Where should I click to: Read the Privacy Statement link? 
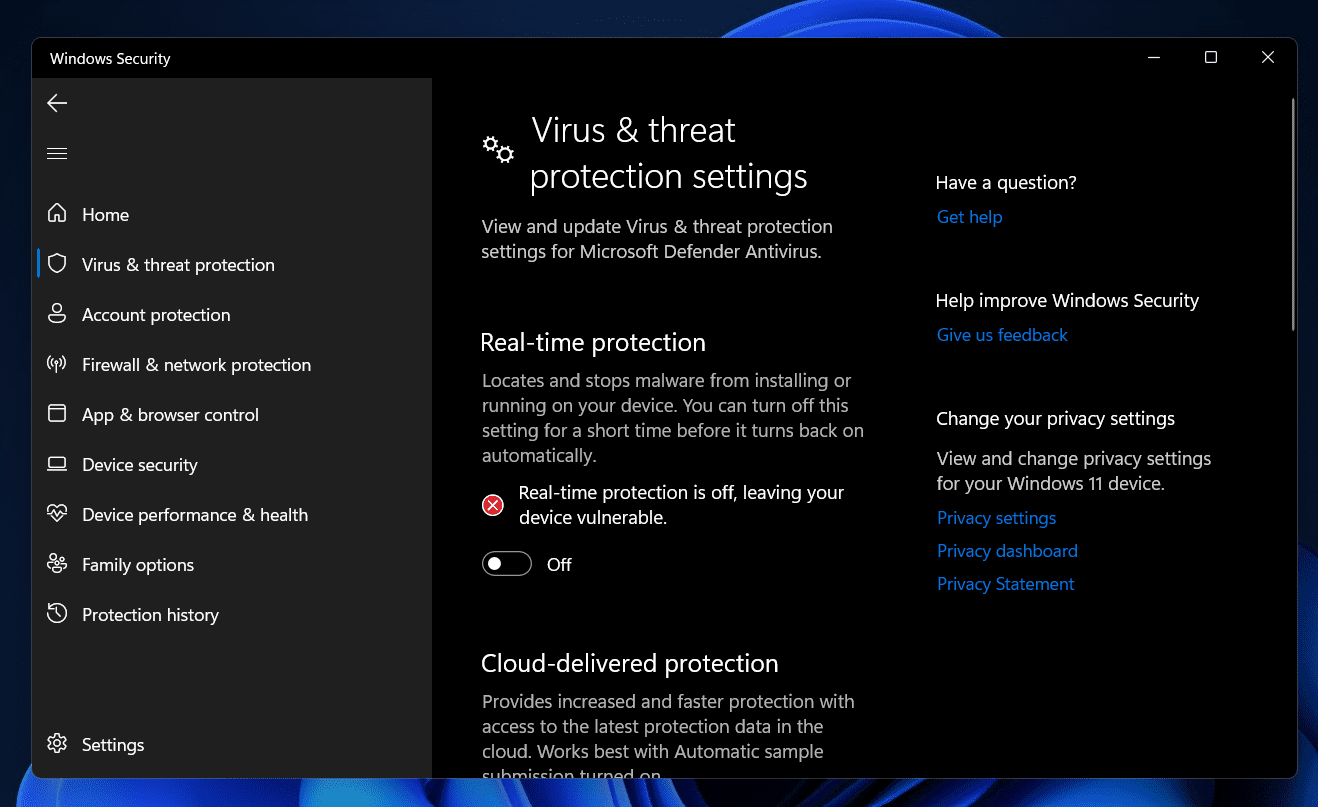click(x=1005, y=584)
